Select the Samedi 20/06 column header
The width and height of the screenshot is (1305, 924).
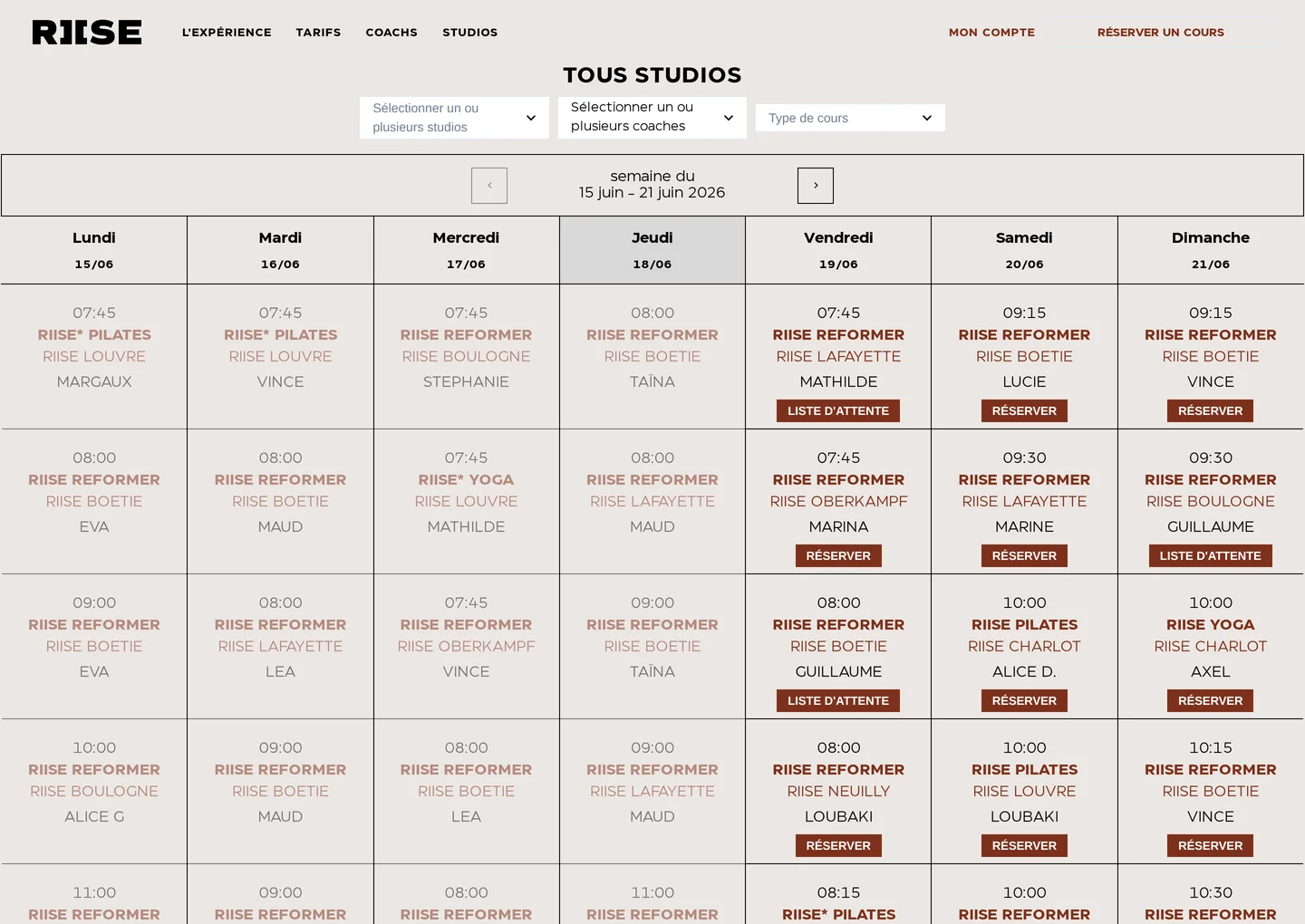click(x=1024, y=250)
